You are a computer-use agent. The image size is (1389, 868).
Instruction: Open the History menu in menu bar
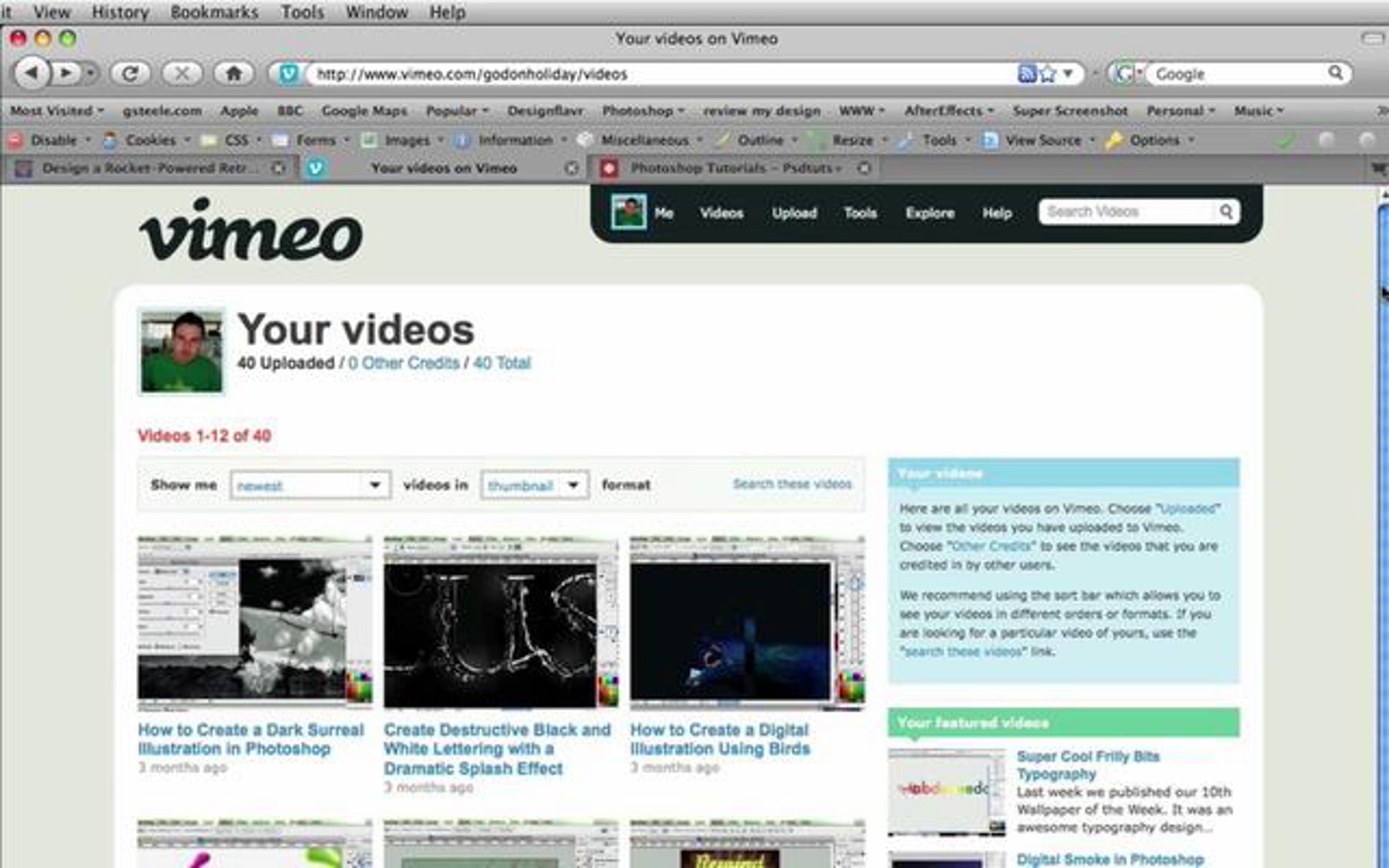click(x=120, y=12)
